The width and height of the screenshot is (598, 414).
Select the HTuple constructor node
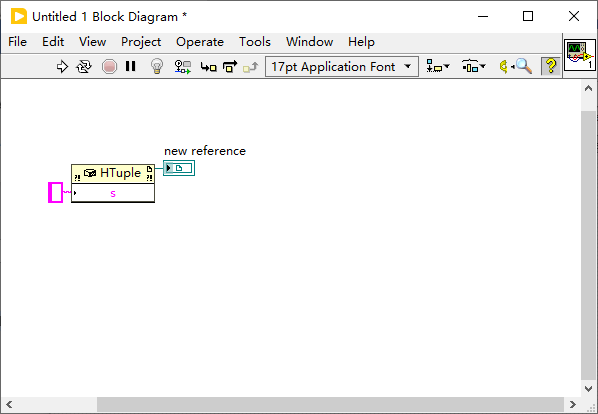click(x=113, y=174)
